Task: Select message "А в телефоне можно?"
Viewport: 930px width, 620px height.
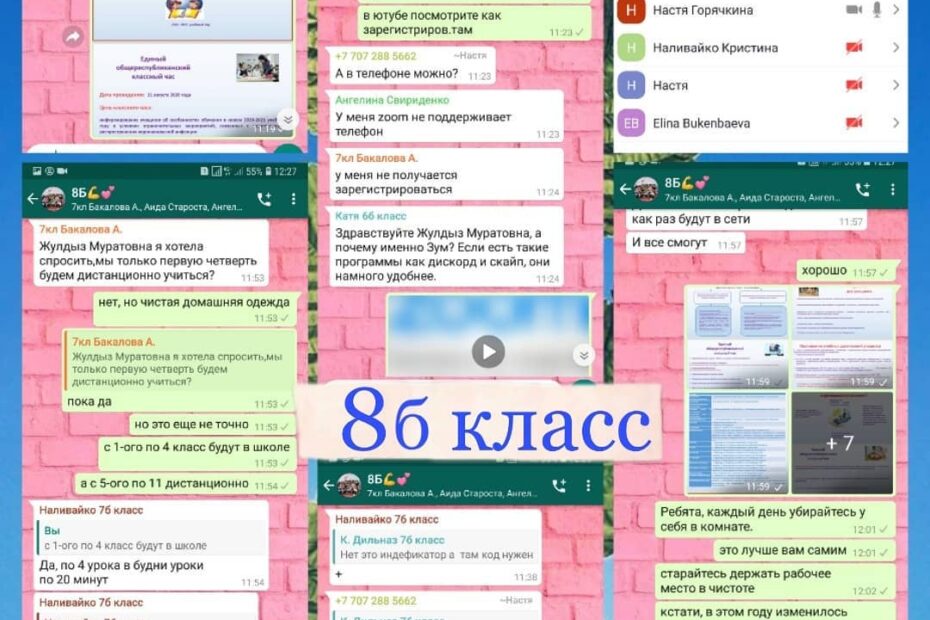Action: pyautogui.click(x=412, y=65)
